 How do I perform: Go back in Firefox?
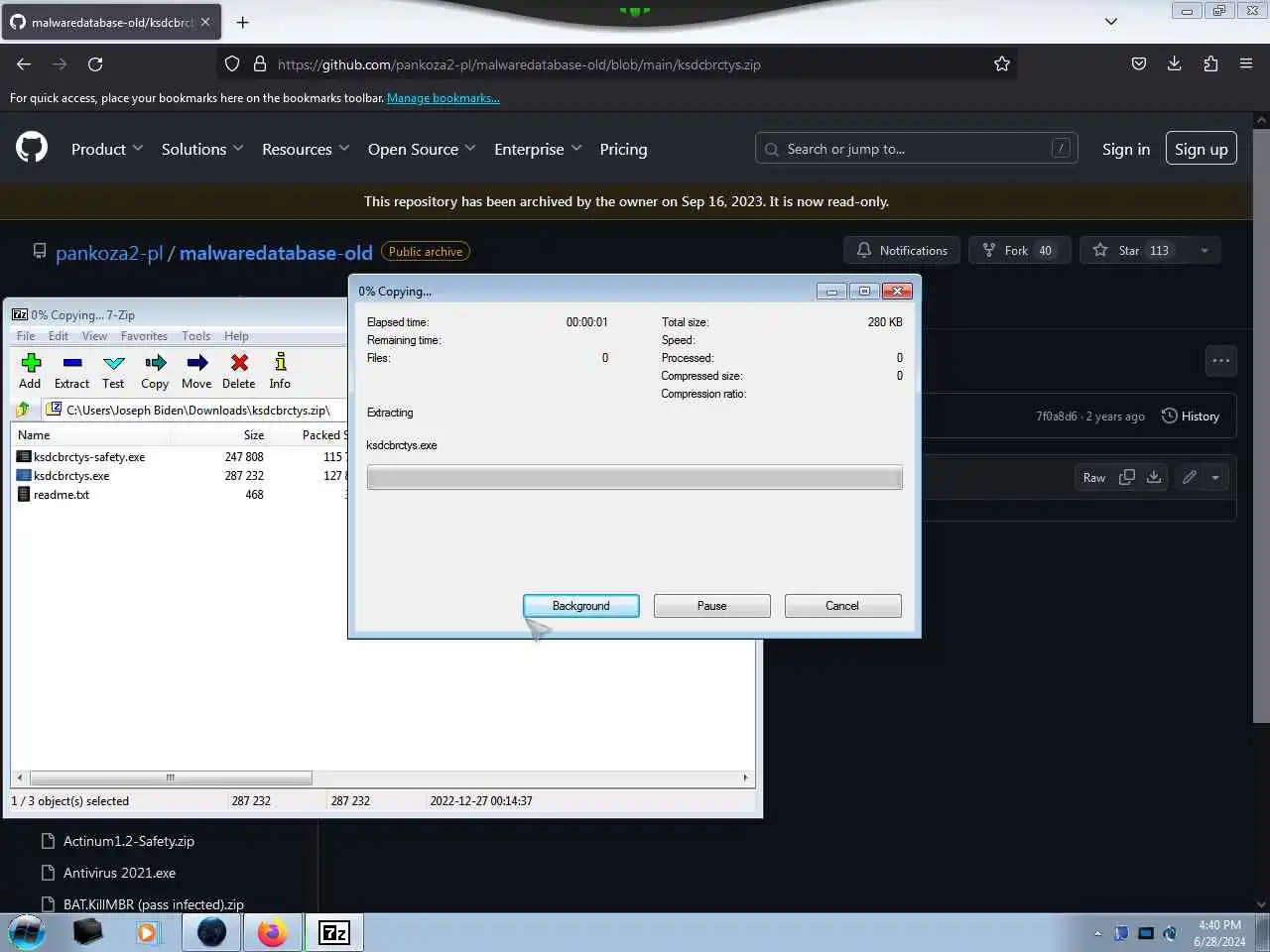tap(24, 63)
